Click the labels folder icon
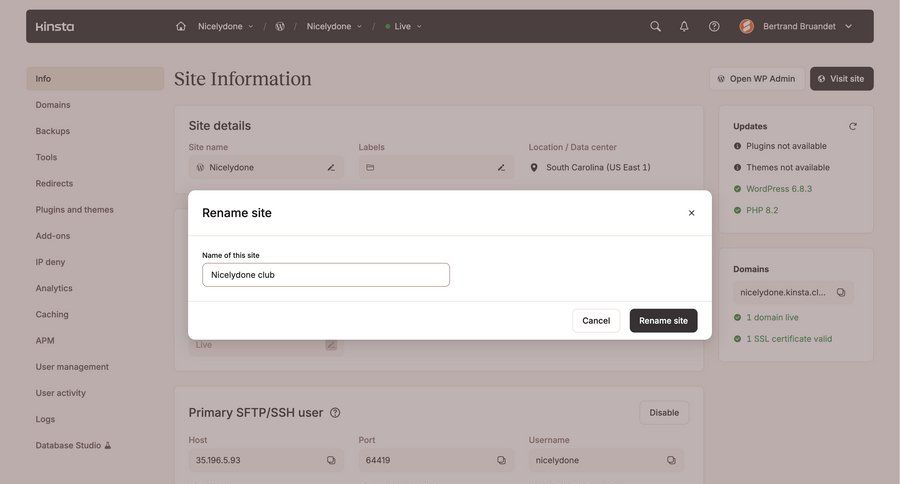900x484 pixels. [370, 168]
